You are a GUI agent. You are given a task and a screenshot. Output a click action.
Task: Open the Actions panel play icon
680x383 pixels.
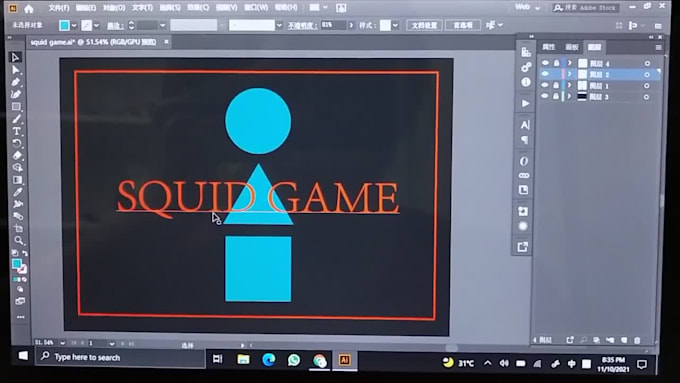point(525,104)
